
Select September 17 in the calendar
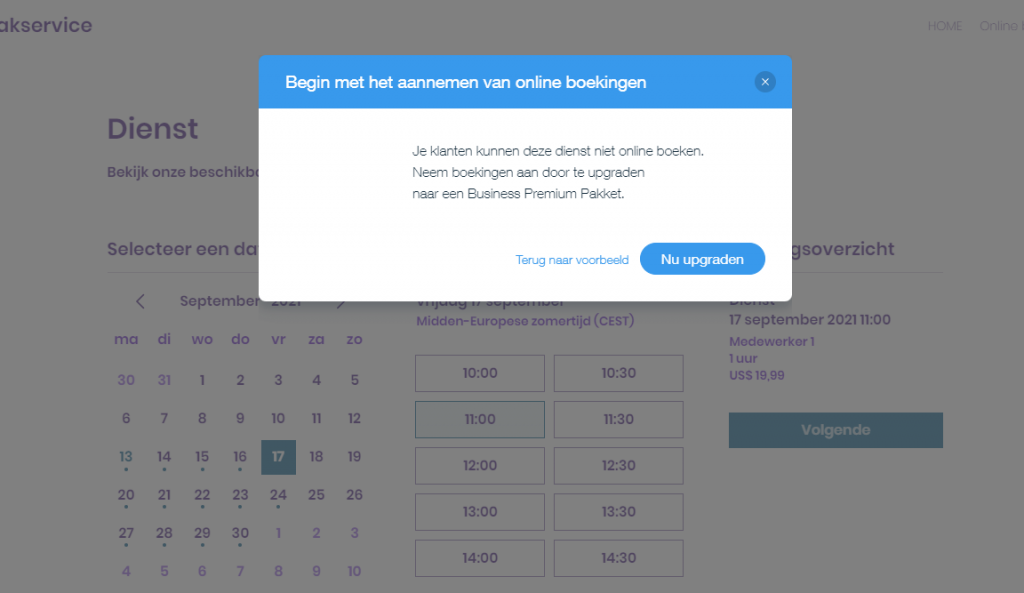point(278,457)
